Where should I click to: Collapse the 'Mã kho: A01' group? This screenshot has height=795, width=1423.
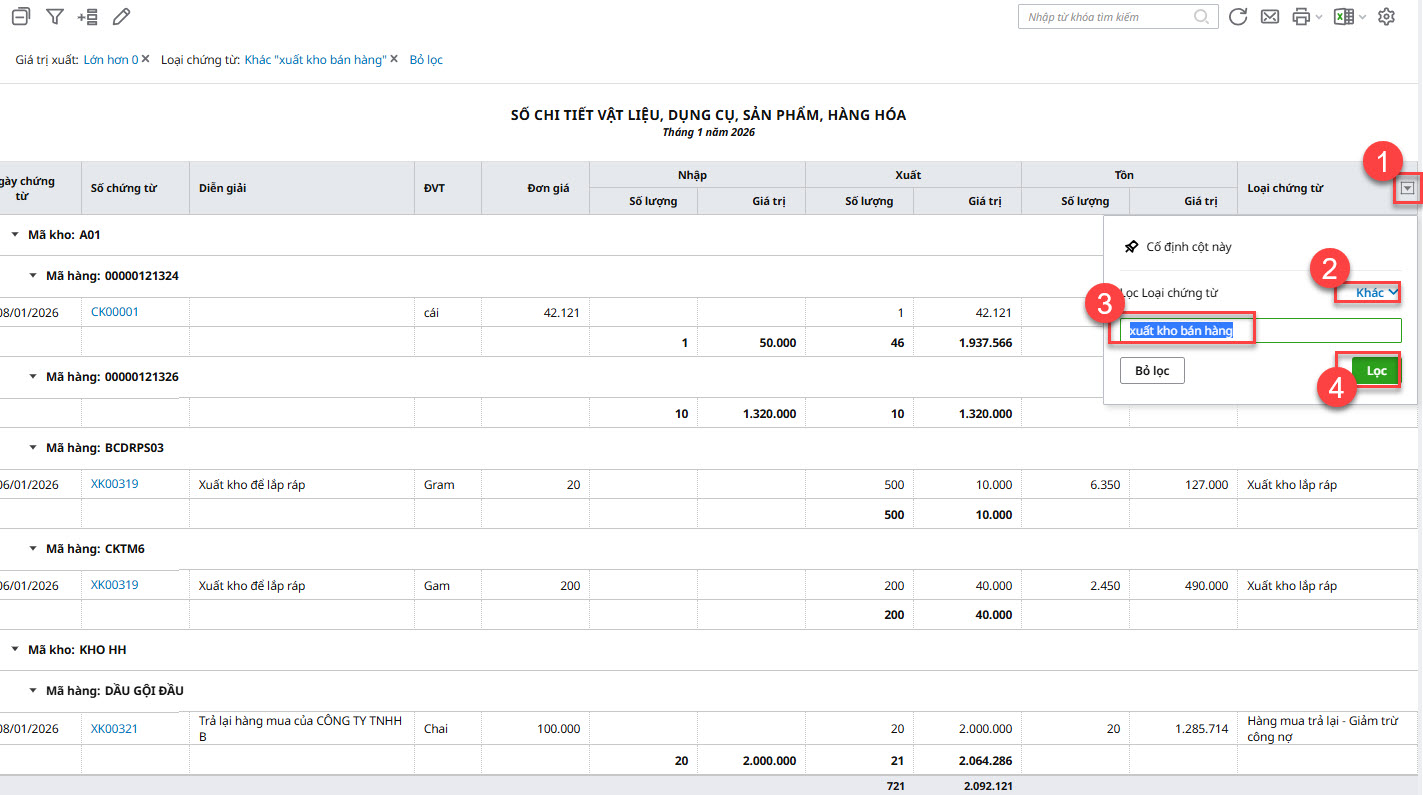click(x=15, y=235)
